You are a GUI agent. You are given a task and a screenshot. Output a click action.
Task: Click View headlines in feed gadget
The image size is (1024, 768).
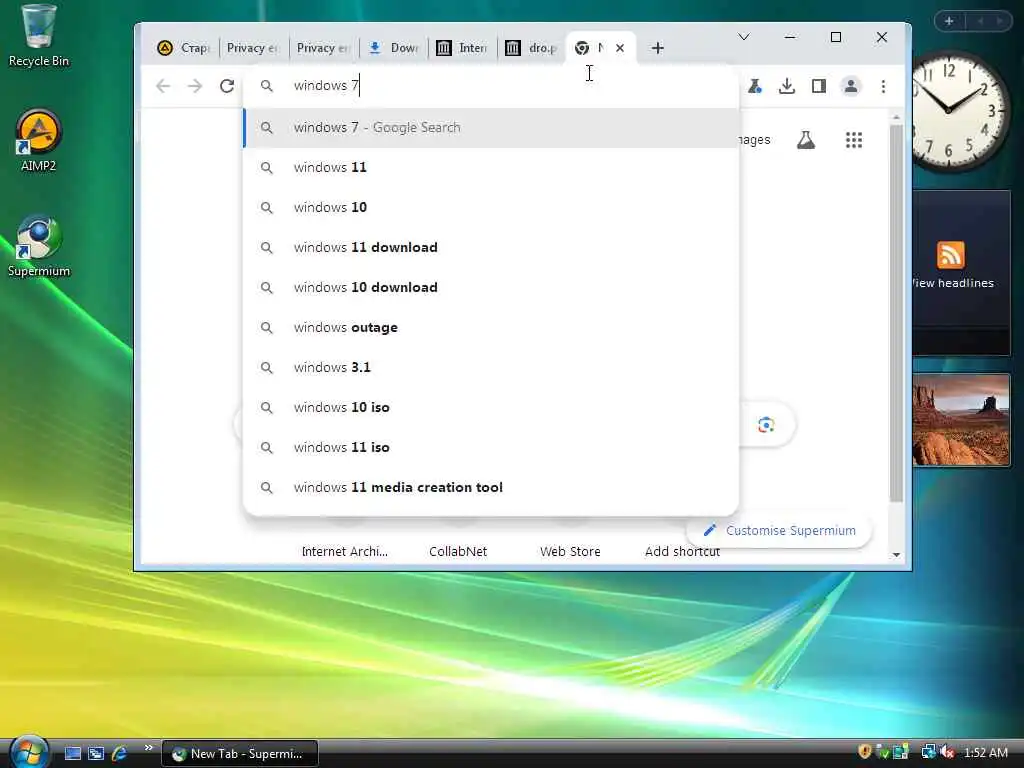tap(953, 283)
